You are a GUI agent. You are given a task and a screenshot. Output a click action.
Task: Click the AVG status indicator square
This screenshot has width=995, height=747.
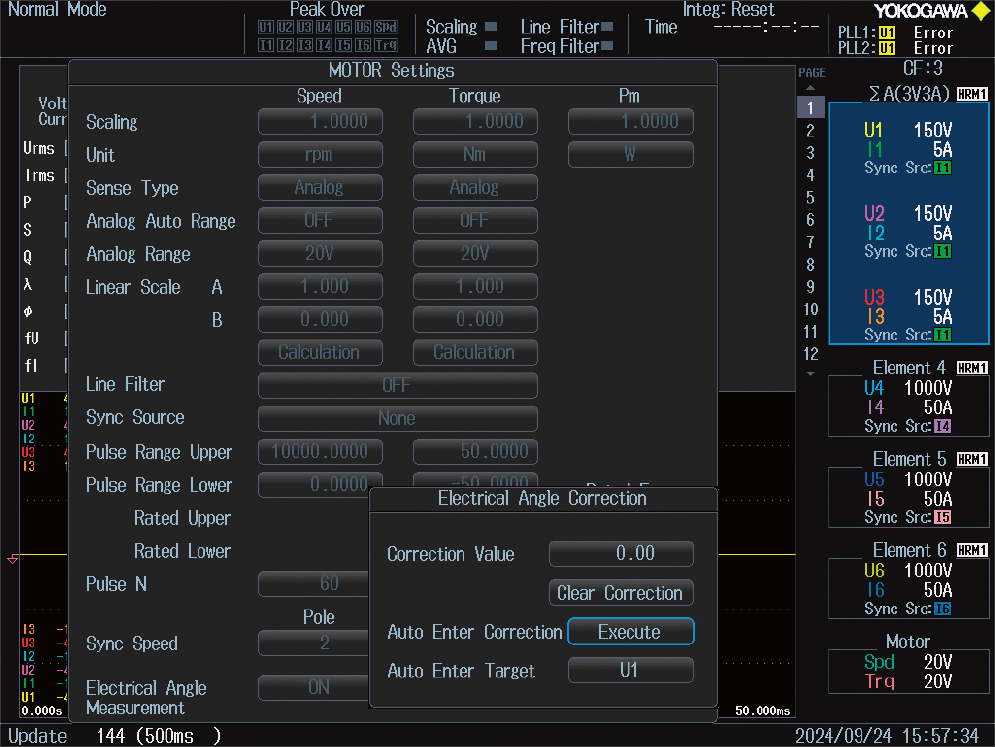[x=491, y=46]
